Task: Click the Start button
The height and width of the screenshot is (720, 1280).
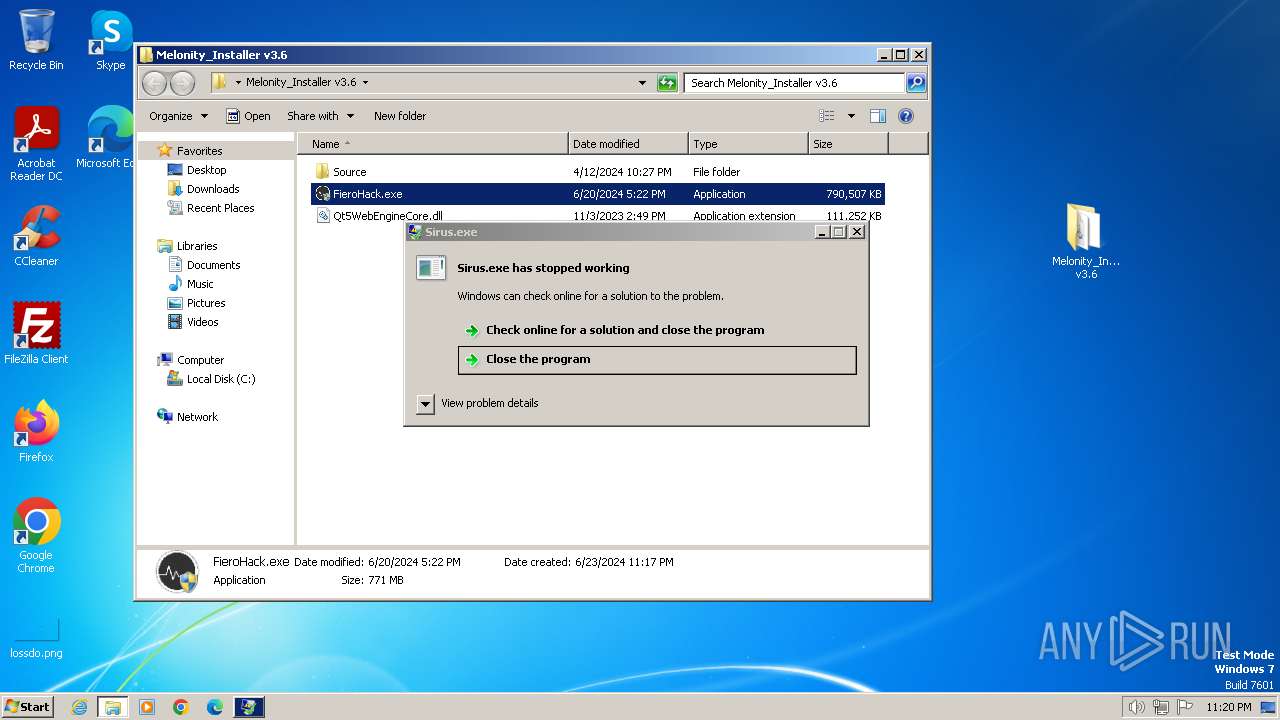Action: [27, 707]
